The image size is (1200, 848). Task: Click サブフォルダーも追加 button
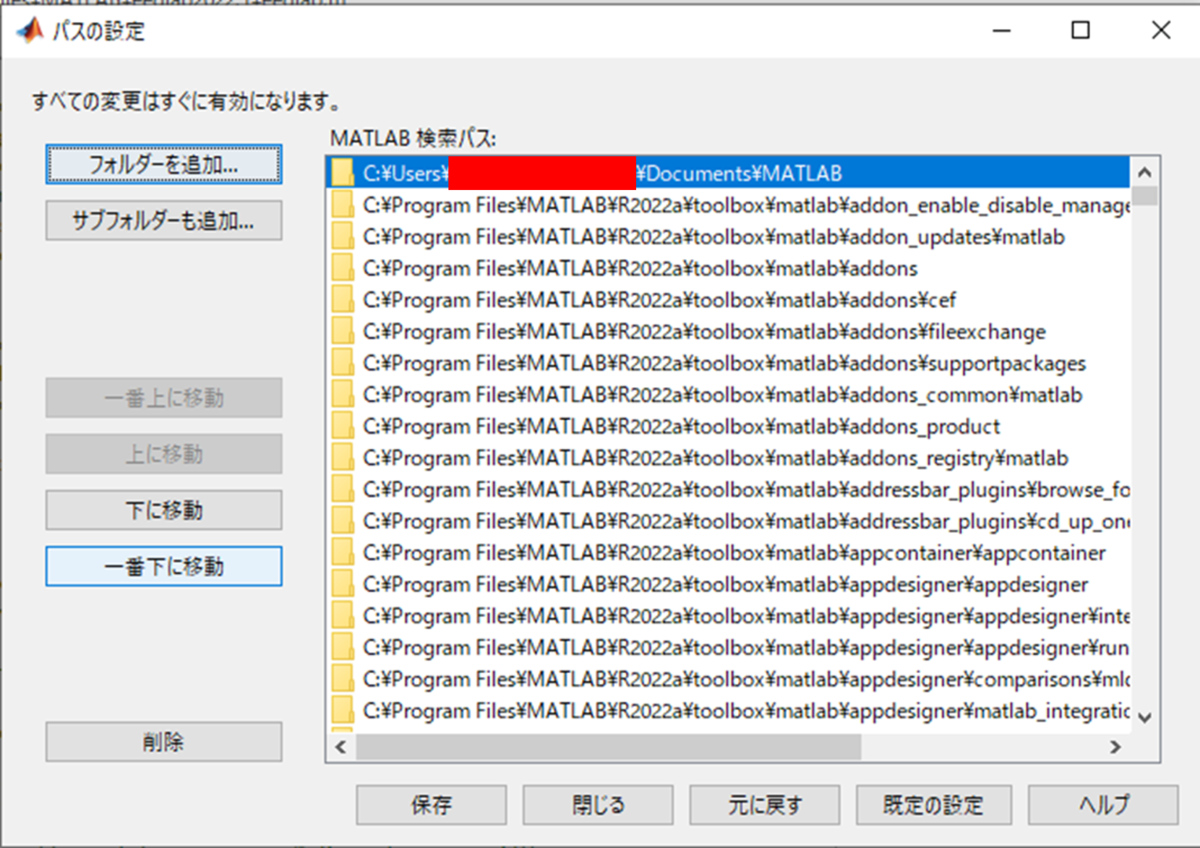(x=164, y=221)
